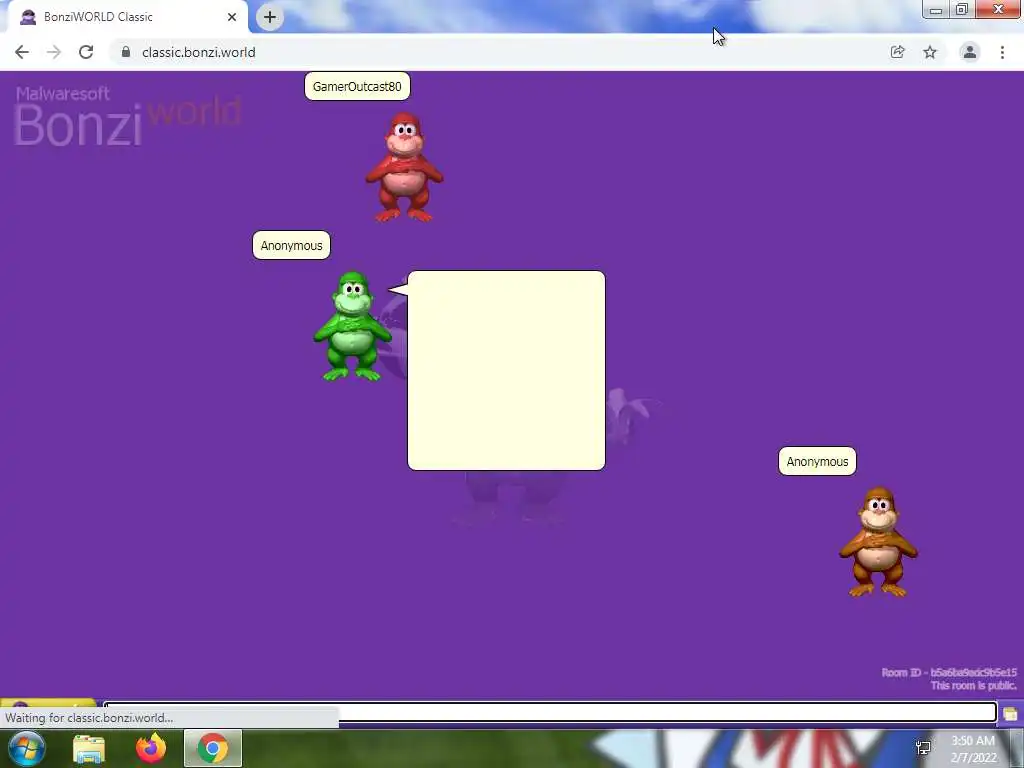Click the Room ID text
This screenshot has height=768, width=1024.
(949, 673)
